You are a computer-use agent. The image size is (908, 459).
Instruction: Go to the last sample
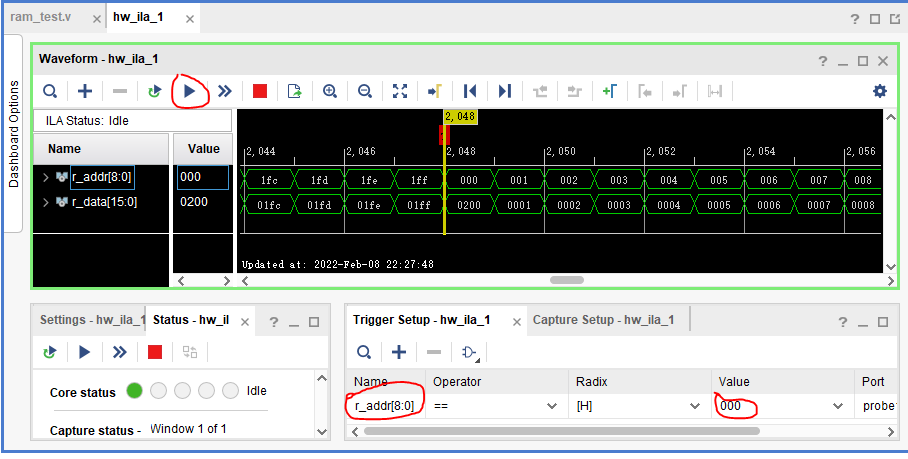504,91
